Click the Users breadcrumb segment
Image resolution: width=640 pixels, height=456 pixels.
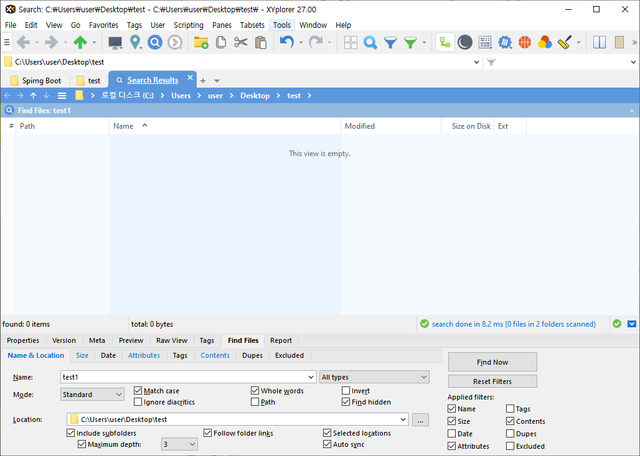pyautogui.click(x=181, y=96)
